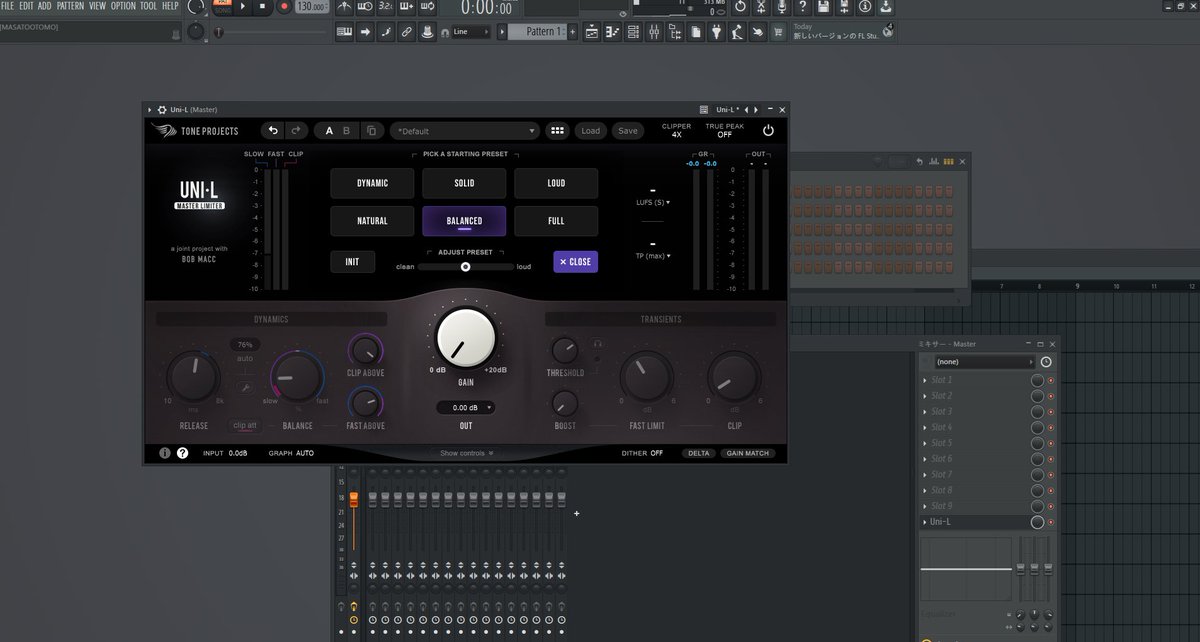Open the LUFS (S) meter dropdown
Screen dimensions: 1200x642
653,202
